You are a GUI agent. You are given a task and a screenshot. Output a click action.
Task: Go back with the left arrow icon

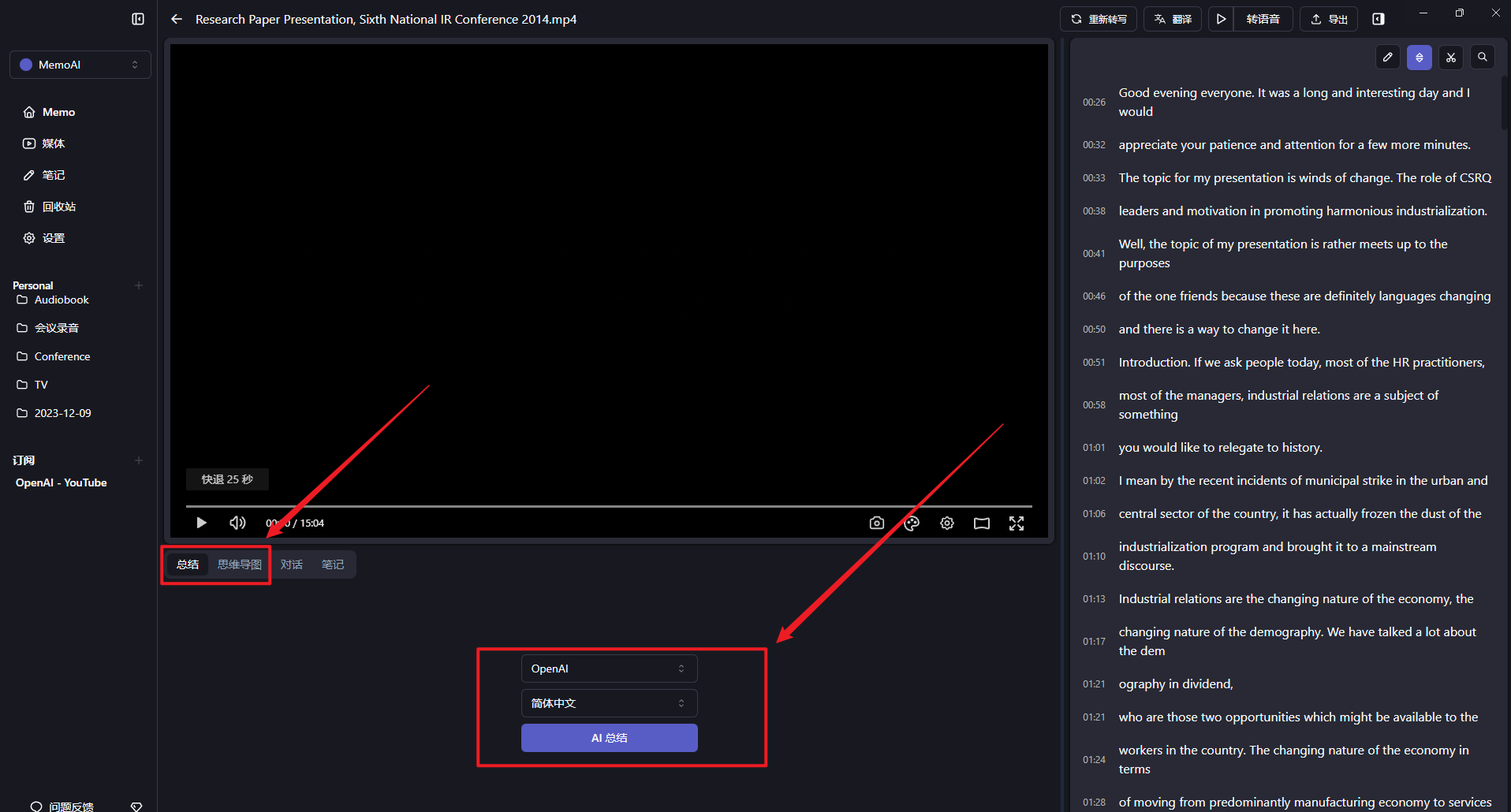pyautogui.click(x=177, y=19)
